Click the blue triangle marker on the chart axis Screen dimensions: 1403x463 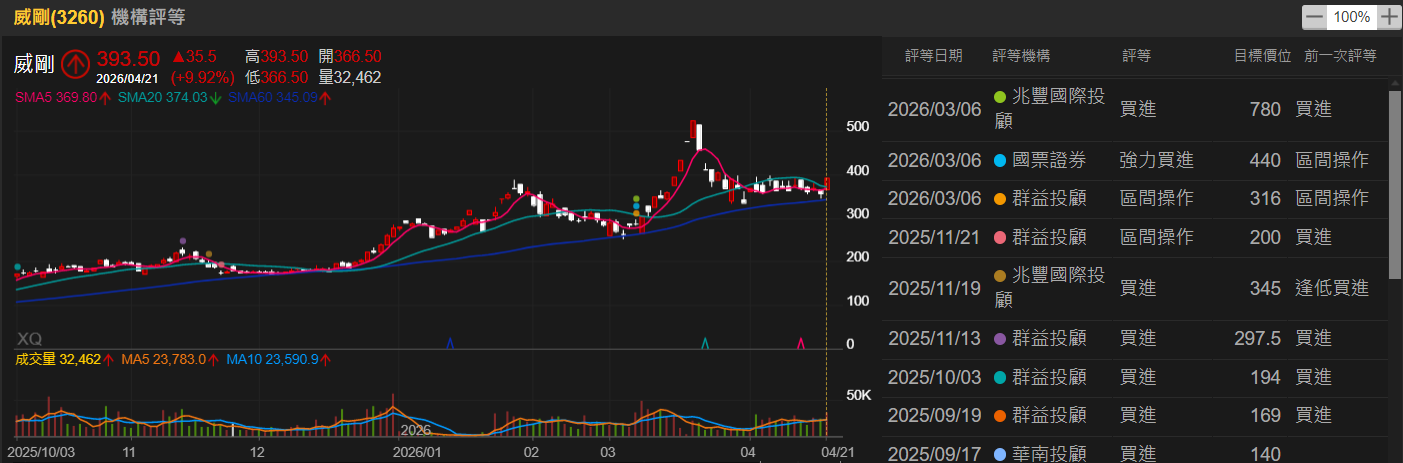450,344
